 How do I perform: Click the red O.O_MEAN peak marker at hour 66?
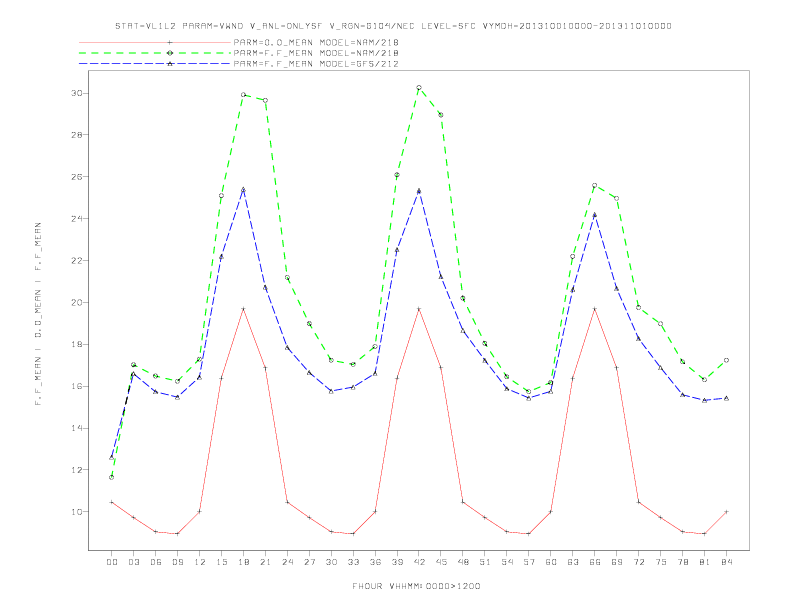click(595, 309)
